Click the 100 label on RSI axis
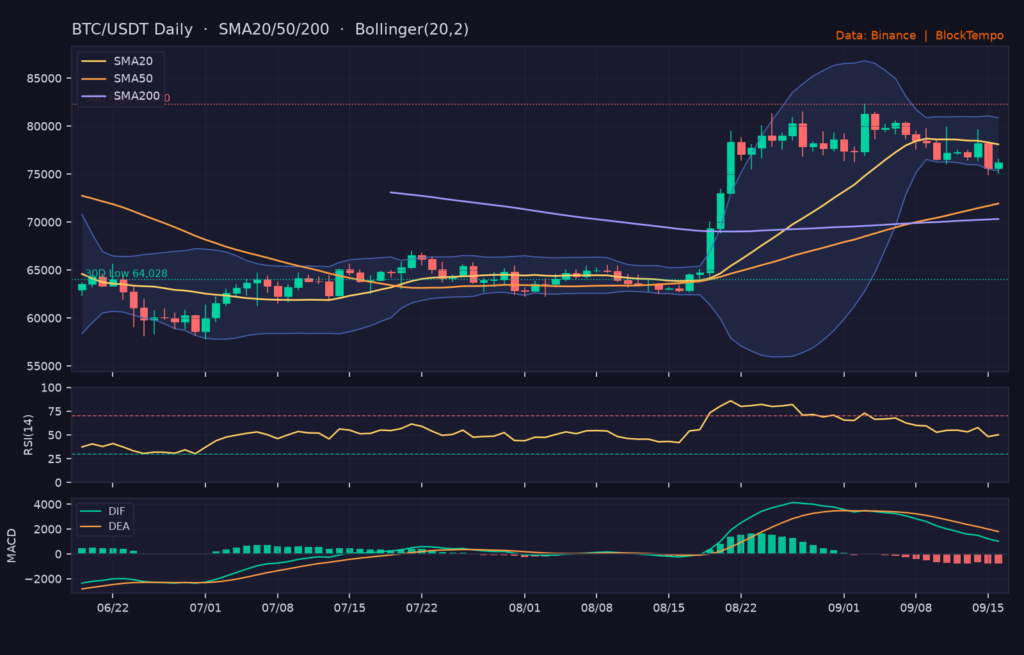The width and height of the screenshot is (1024, 655). click(52, 388)
